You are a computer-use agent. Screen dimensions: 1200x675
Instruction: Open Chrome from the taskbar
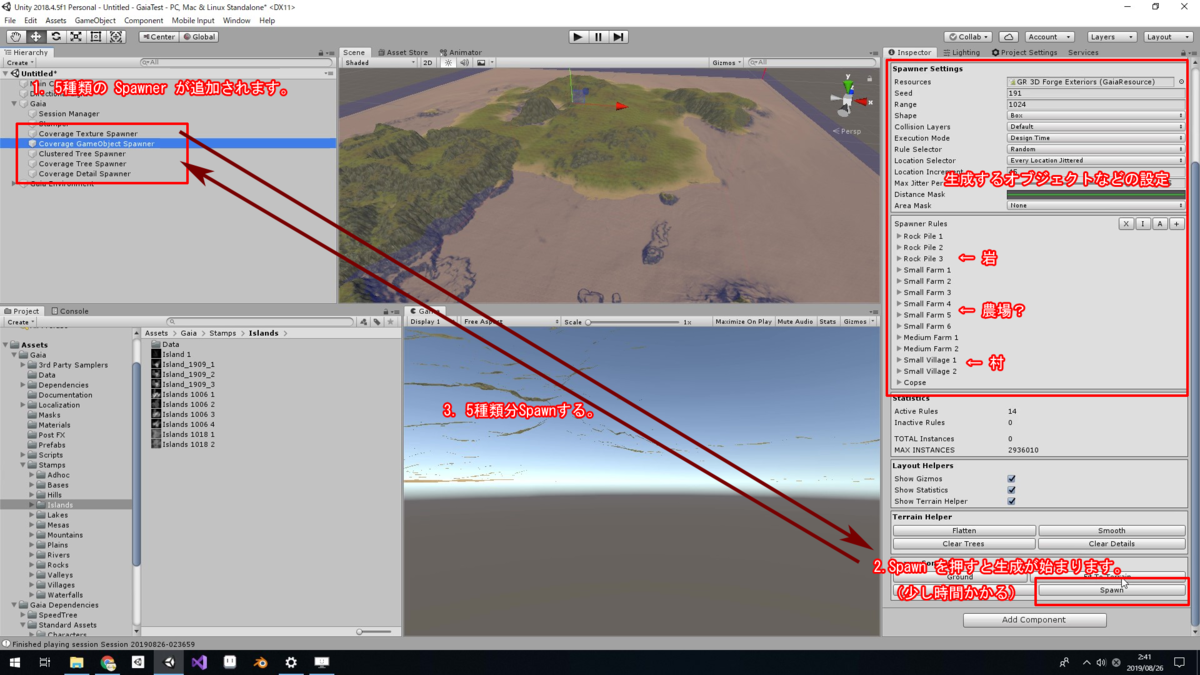[x=107, y=662]
